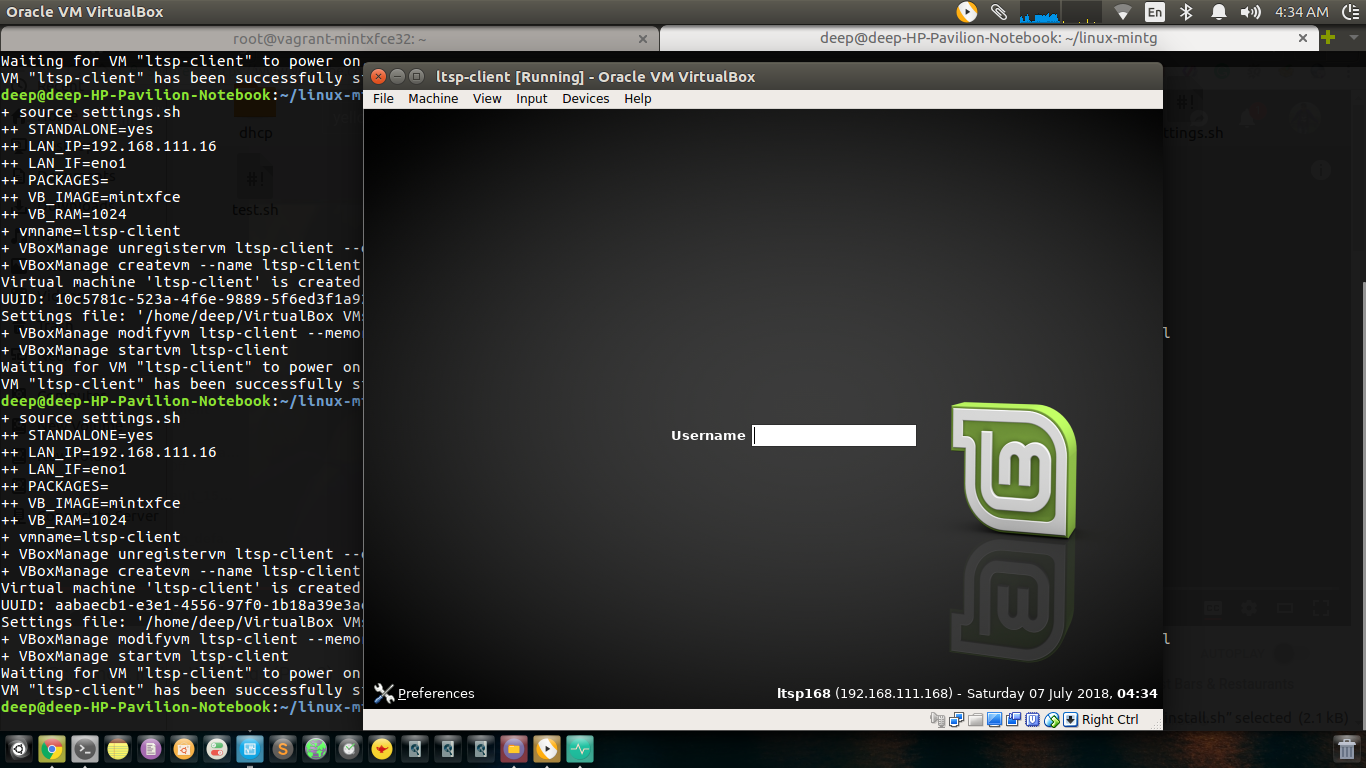Viewport: 1366px width, 768px height.
Task: Click the video capture status icon
Action: click(1013, 719)
